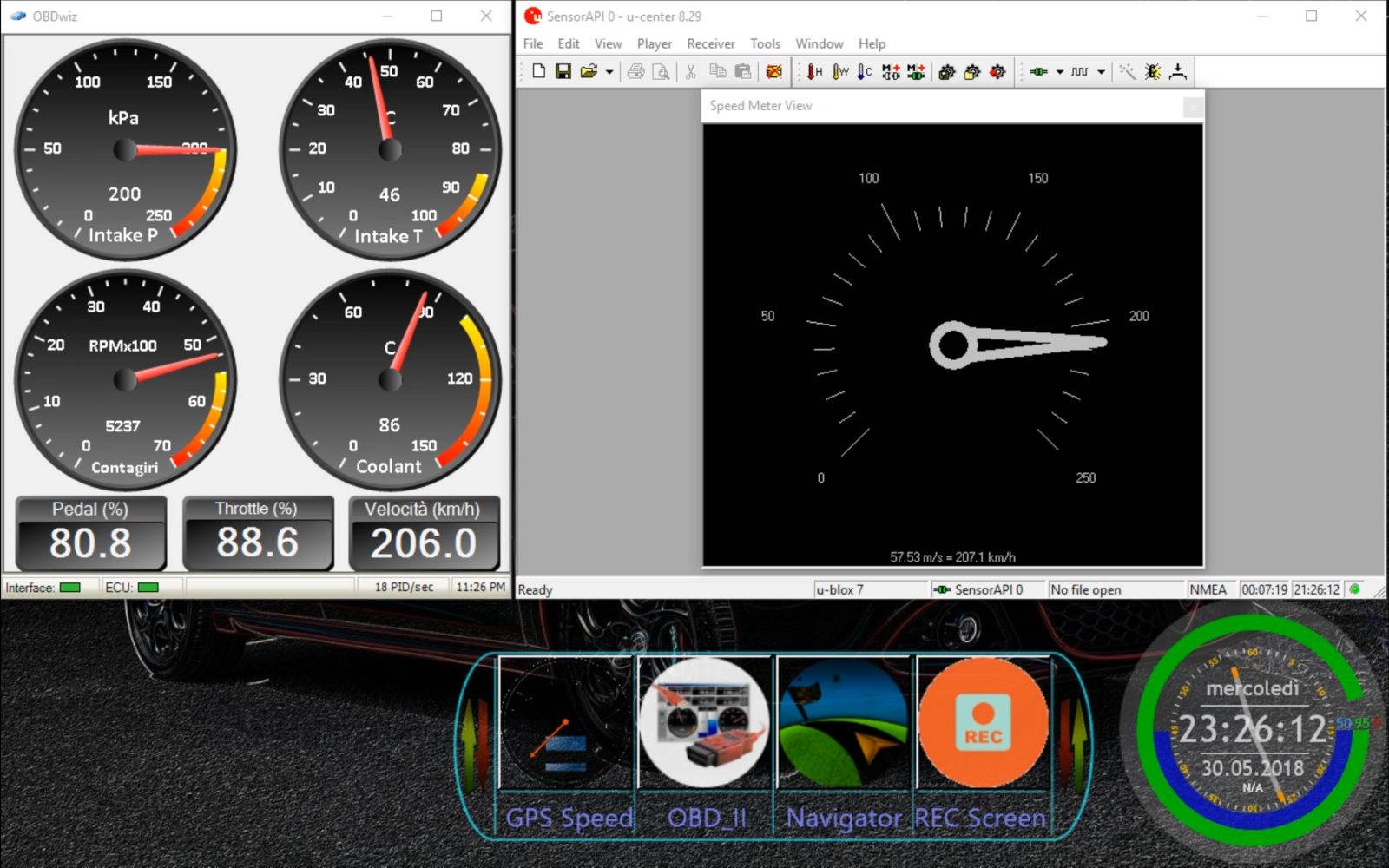Click the gear icon with red arrow

point(997,71)
